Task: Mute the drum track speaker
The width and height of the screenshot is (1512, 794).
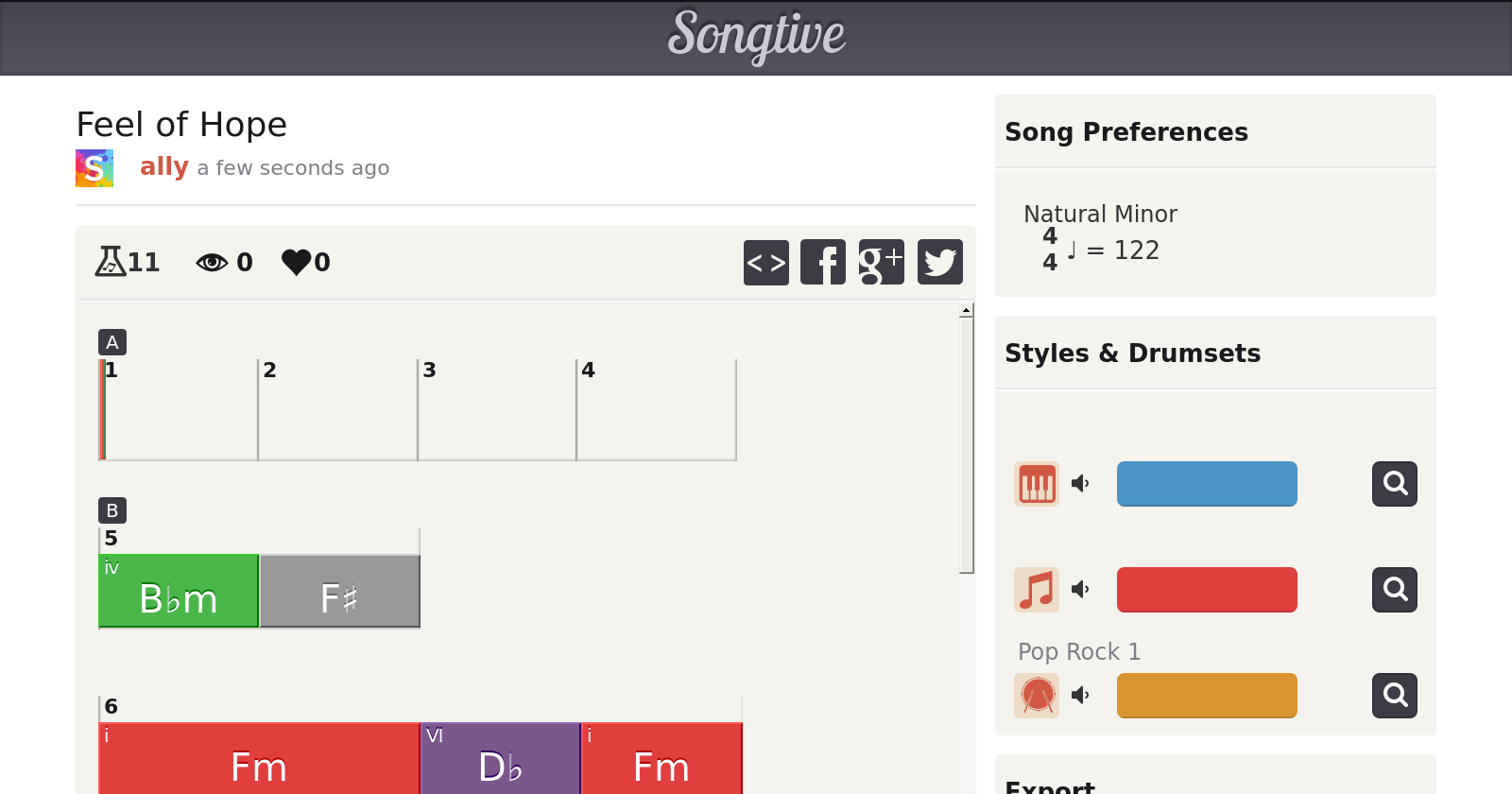Action: pyautogui.click(x=1080, y=696)
